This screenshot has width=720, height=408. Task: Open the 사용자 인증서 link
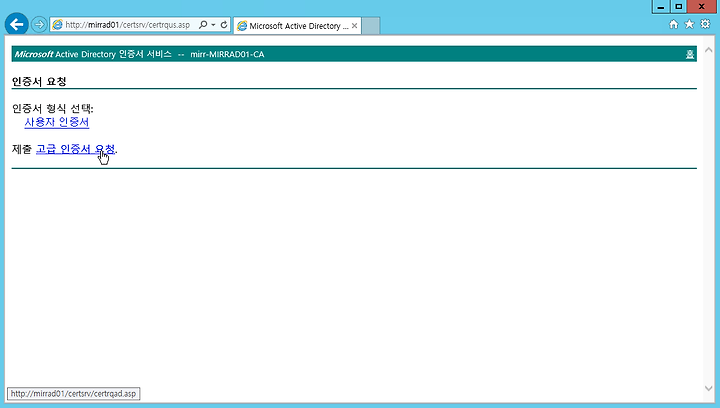coord(56,122)
